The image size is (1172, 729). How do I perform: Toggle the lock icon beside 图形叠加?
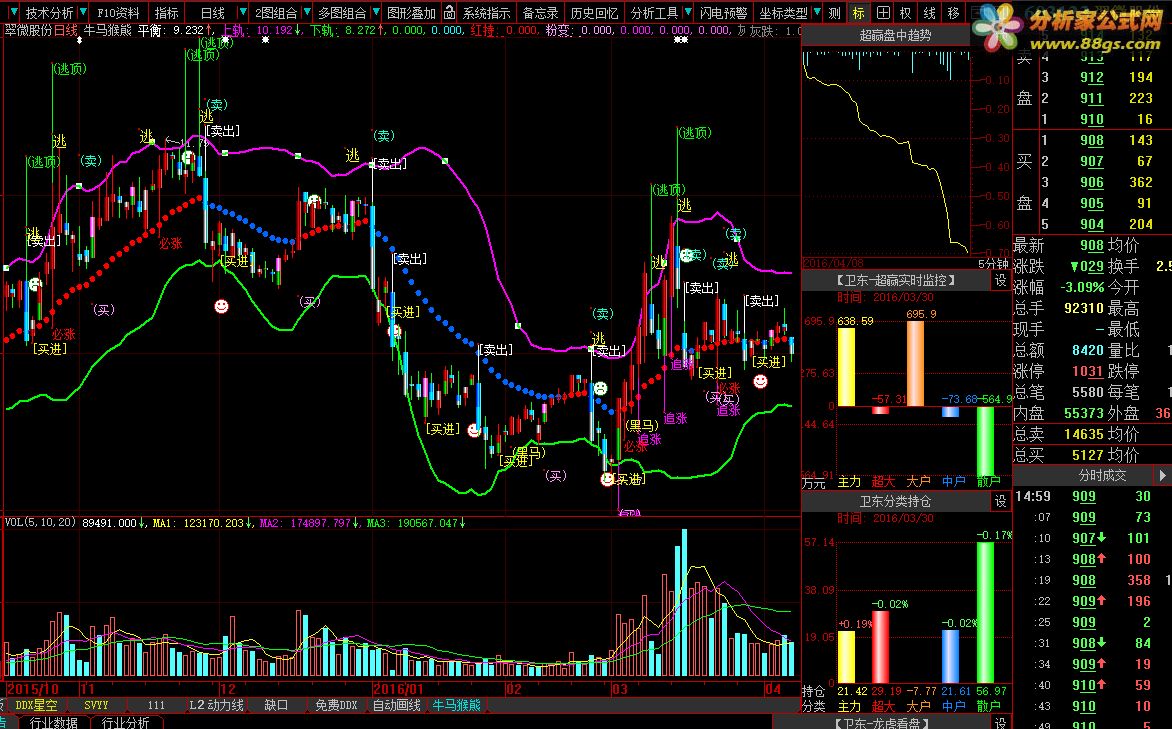(449, 13)
